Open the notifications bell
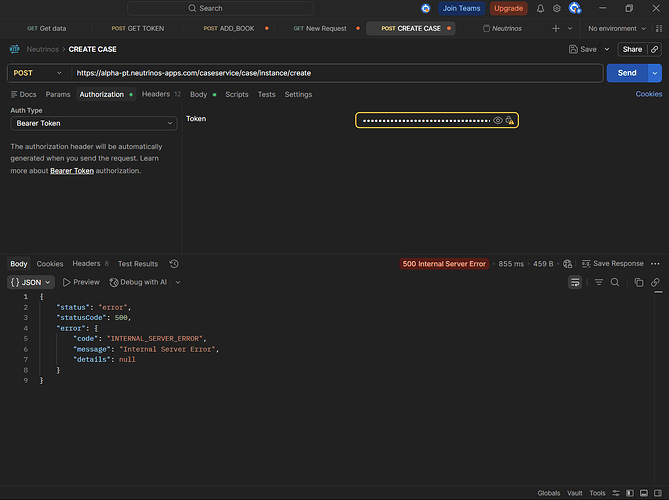This screenshot has height=500, width=669. 540,9
